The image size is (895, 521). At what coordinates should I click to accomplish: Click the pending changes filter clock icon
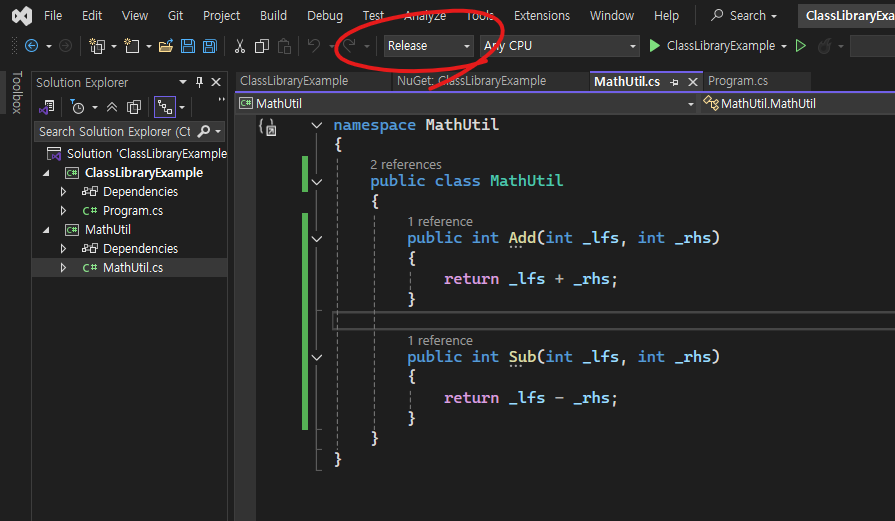[77, 107]
